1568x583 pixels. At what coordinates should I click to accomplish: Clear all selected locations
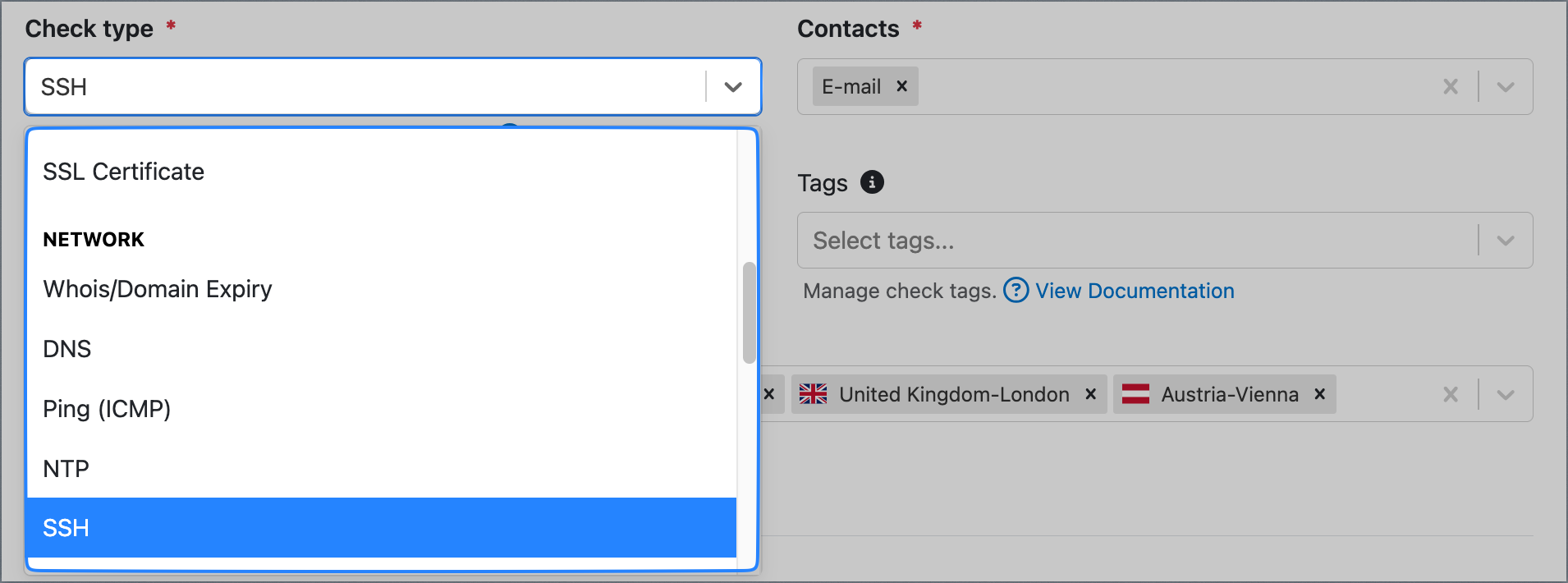point(1451,394)
